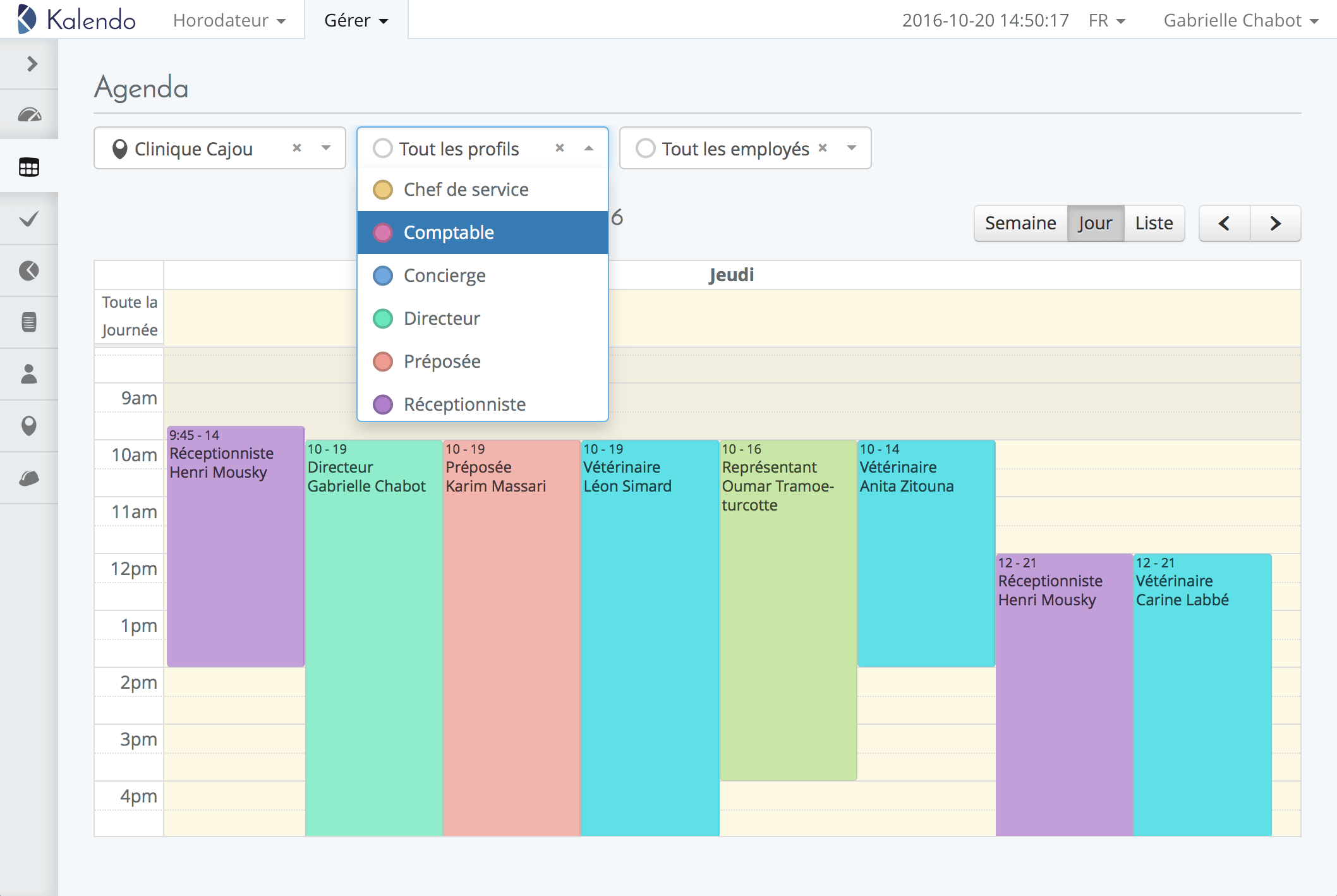The height and width of the screenshot is (896, 1337).
Task: Click the person icon in sidebar
Action: tap(29, 374)
